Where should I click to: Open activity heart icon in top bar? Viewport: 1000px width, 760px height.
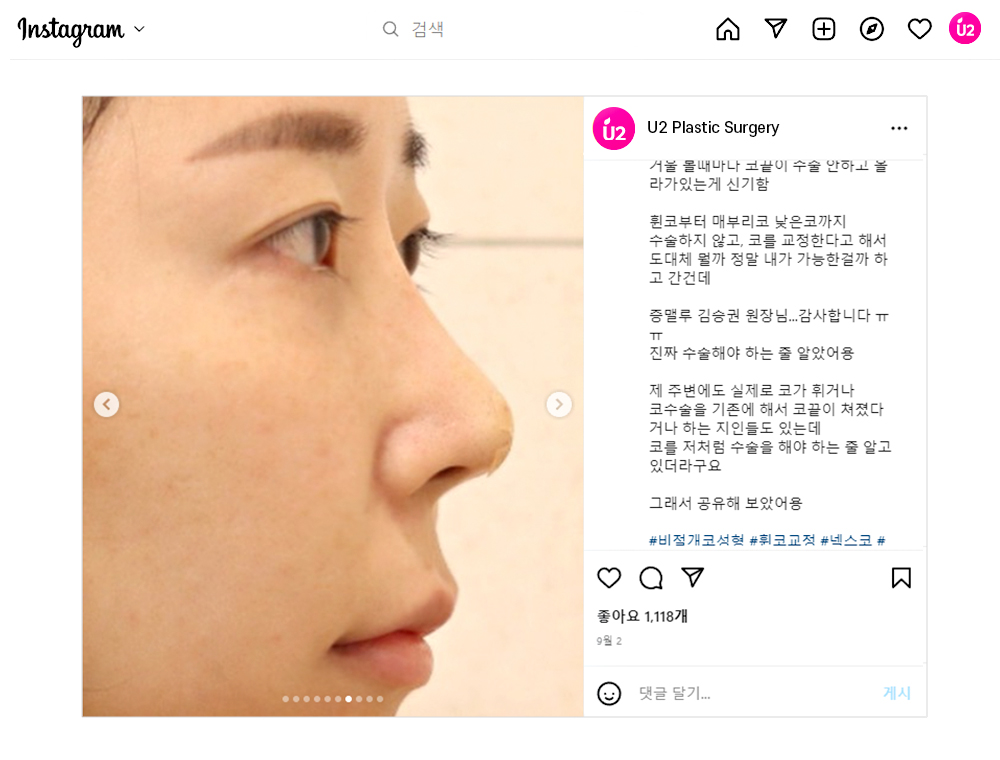point(919,29)
